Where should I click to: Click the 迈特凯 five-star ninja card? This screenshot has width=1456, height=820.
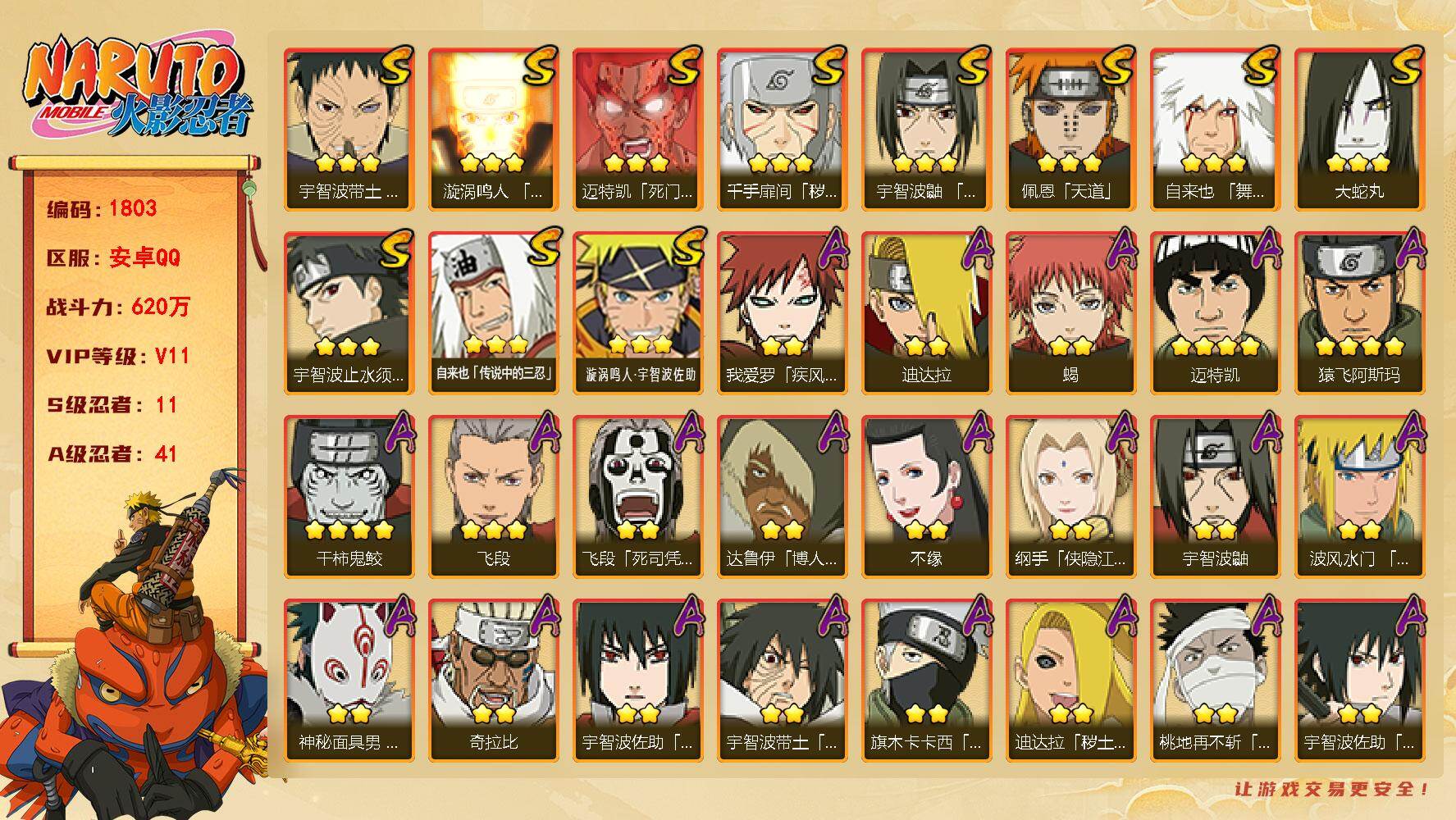pyautogui.click(x=1215, y=312)
